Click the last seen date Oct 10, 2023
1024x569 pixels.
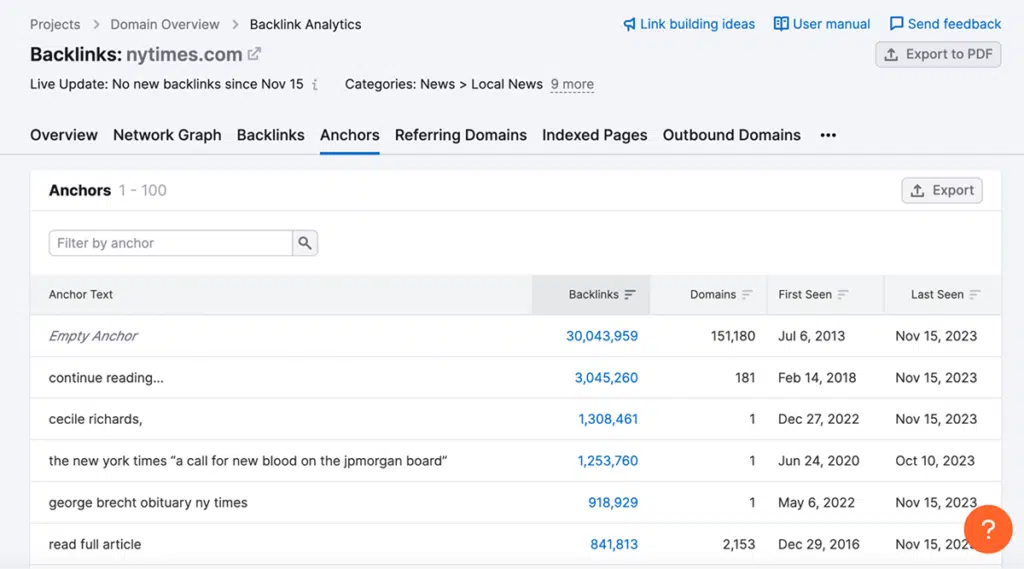[x=935, y=461]
